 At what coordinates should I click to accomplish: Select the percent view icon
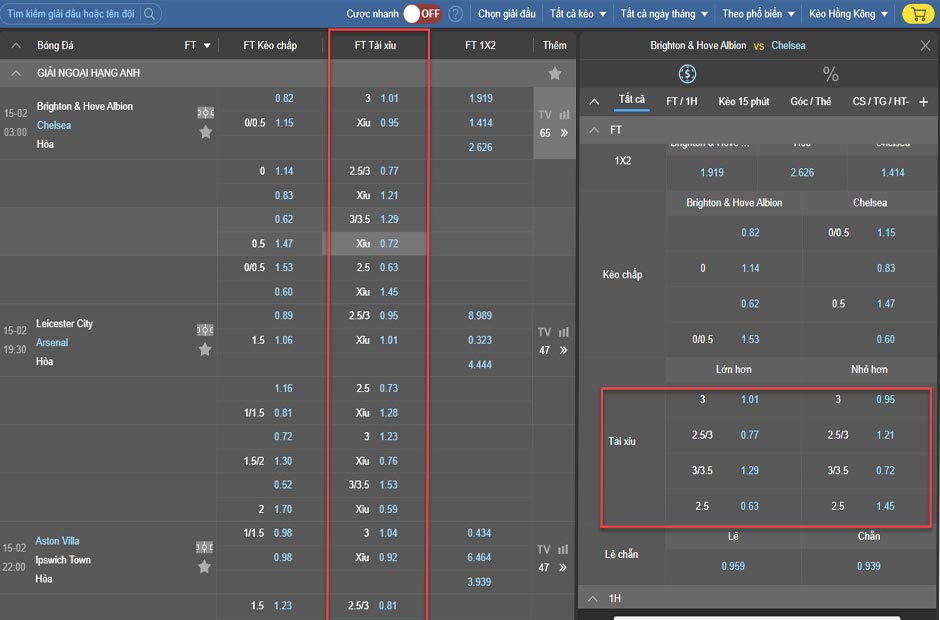(x=830, y=74)
